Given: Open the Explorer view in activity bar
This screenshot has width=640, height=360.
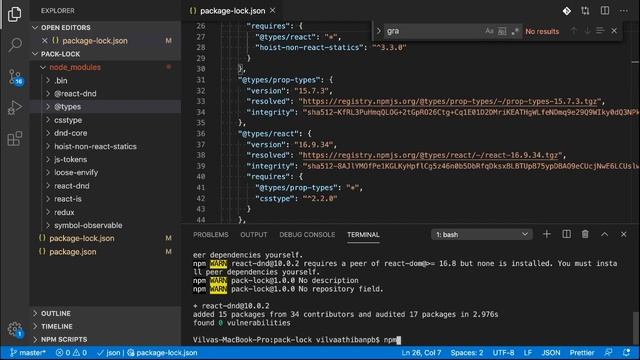Looking at the screenshot, I should tap(15, 14).
